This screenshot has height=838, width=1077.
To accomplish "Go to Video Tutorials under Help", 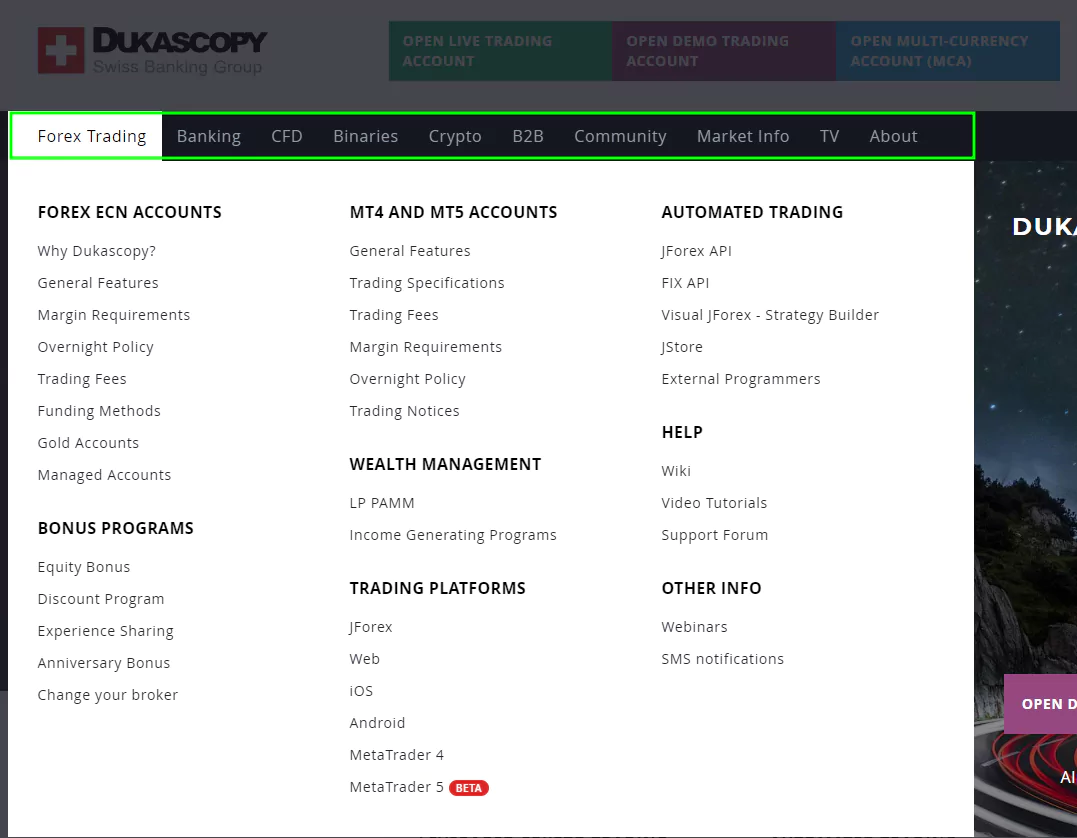I will [x=714, y=503].
